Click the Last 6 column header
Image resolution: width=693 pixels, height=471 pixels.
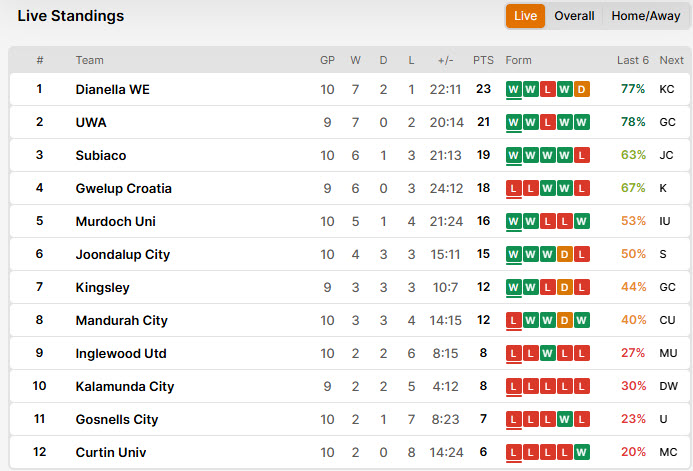coord(632,60)
